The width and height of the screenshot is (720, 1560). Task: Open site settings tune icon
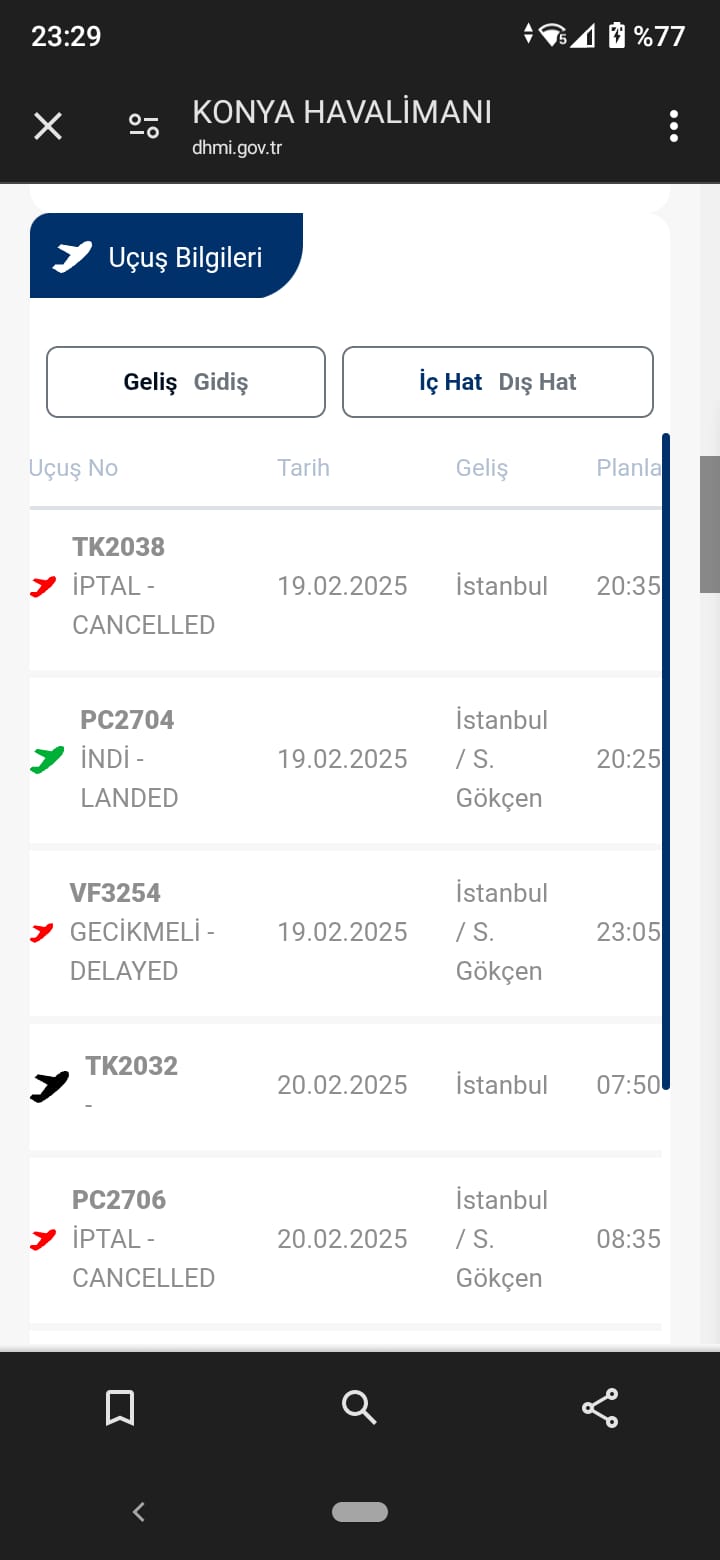(x=144, y=127)
